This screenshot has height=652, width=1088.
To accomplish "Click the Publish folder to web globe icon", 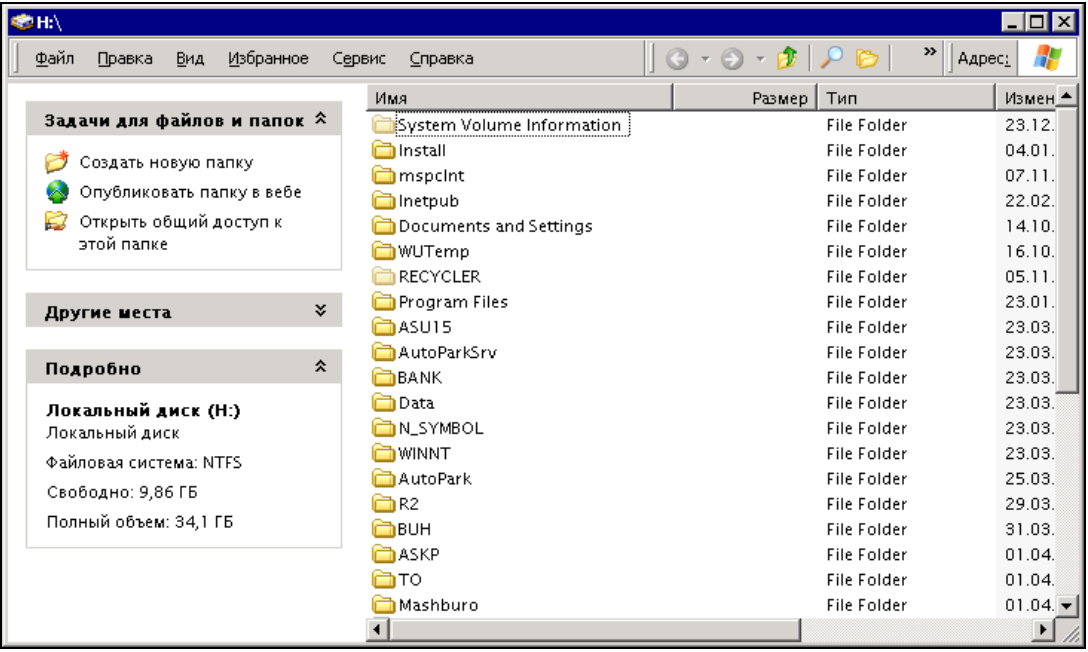I will 57,192.
